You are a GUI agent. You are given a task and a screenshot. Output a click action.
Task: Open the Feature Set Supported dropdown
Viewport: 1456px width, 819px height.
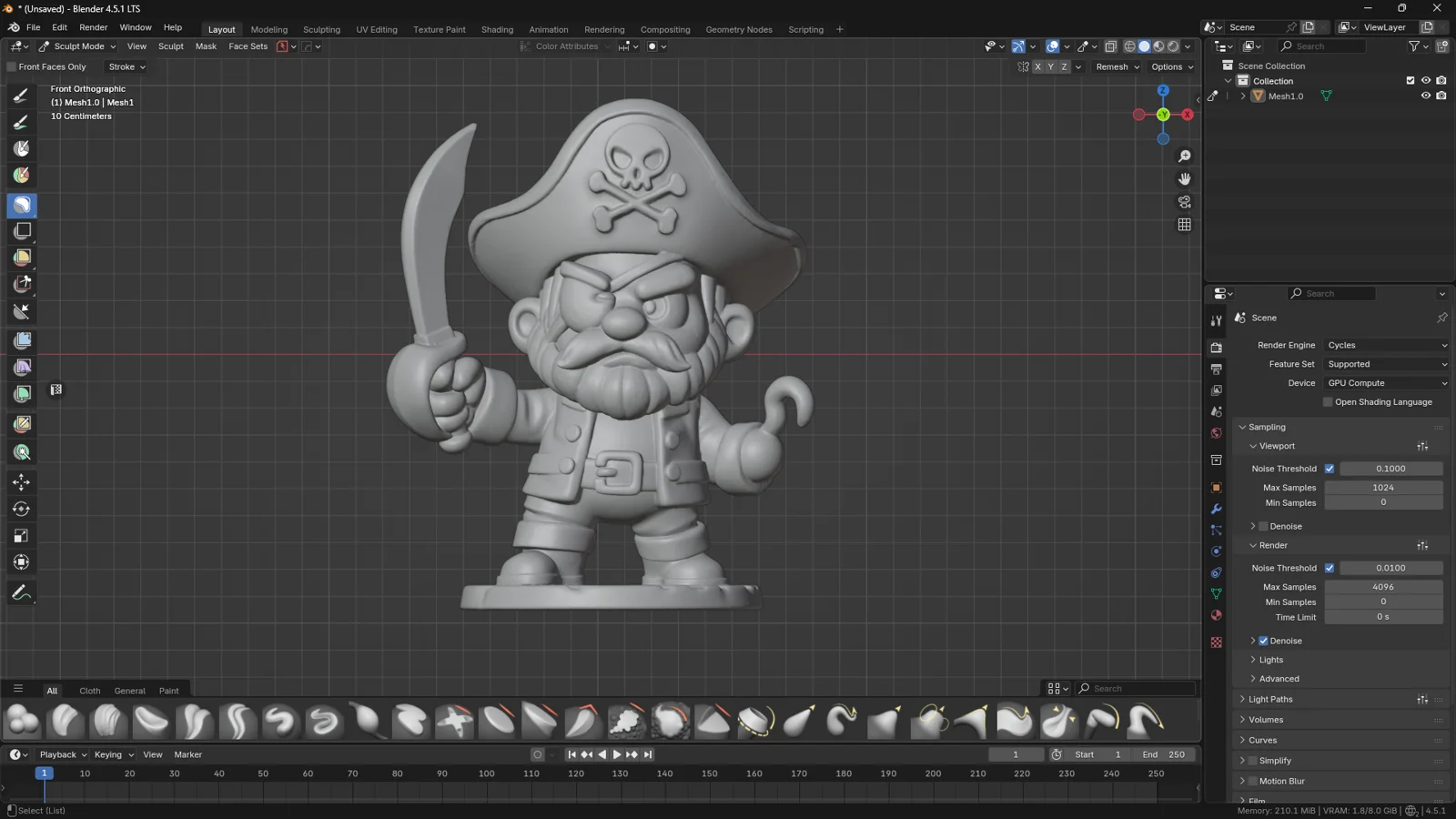click(x=1387, y=365)
